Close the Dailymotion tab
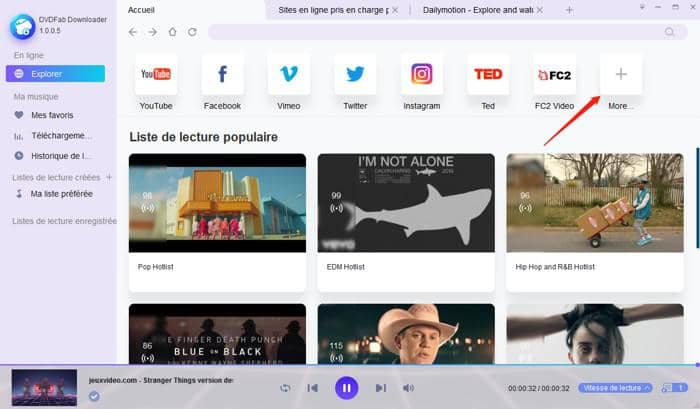This screenshot has width=700, height=409. (x=540, y=10)
